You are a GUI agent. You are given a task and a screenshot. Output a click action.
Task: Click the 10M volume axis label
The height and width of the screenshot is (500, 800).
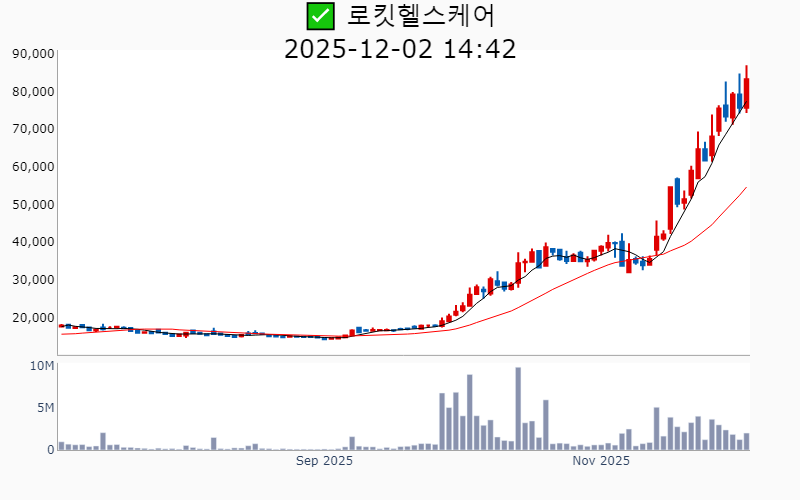pos(42,366)
